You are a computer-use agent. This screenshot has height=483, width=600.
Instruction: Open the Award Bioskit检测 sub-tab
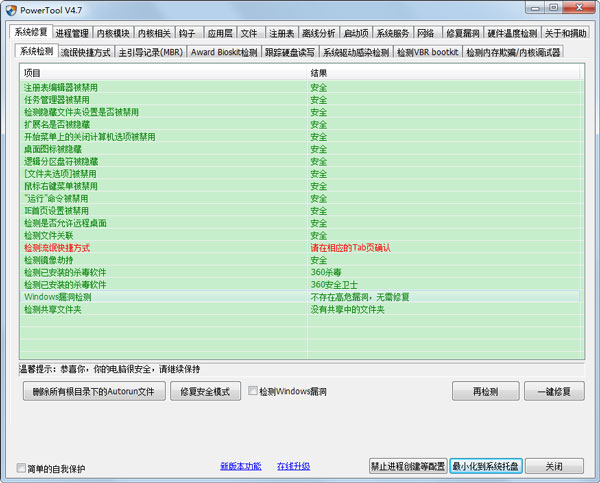coord(226,51)
